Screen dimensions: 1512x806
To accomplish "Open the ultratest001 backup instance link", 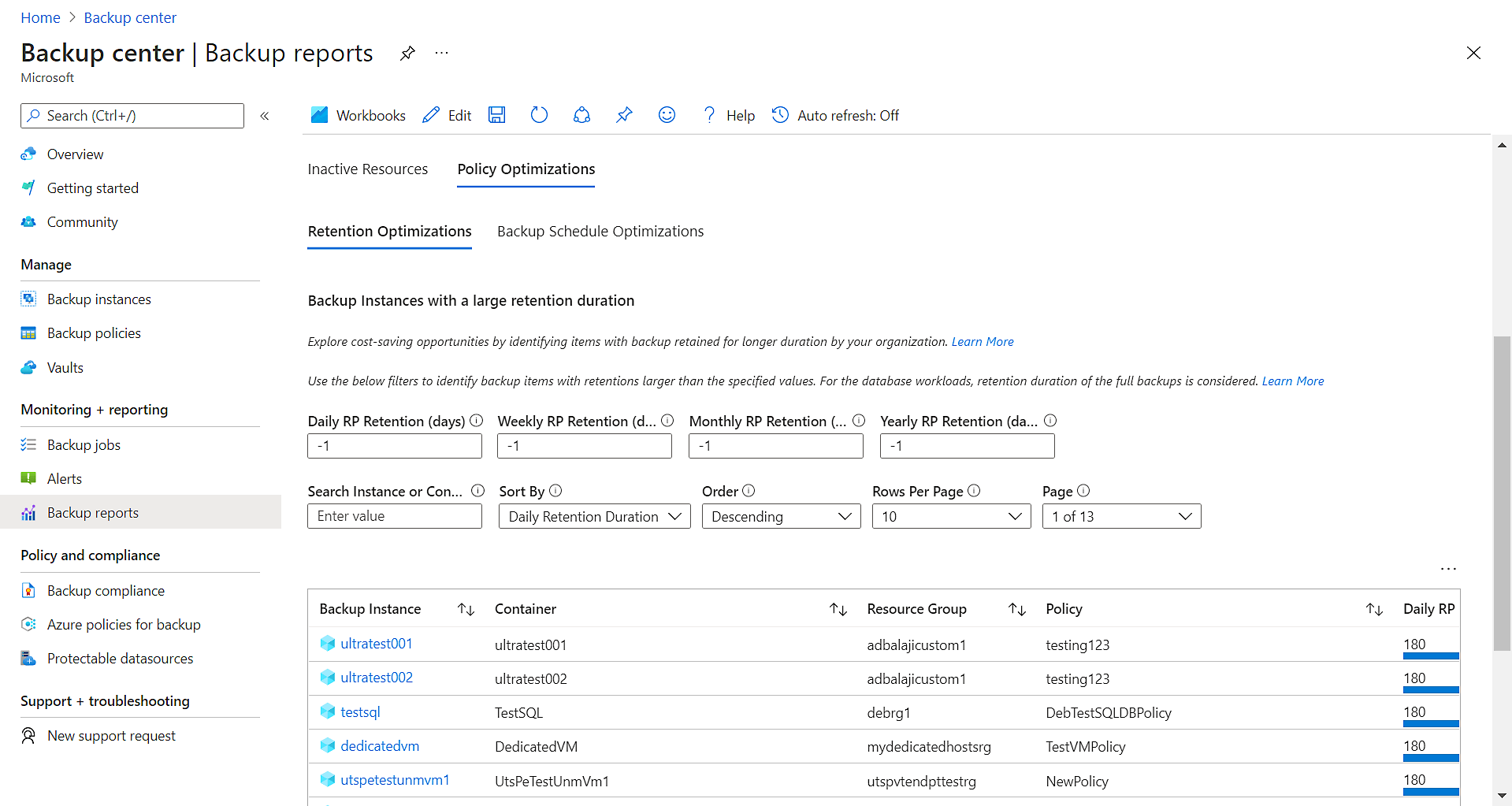I will [376, 644].
